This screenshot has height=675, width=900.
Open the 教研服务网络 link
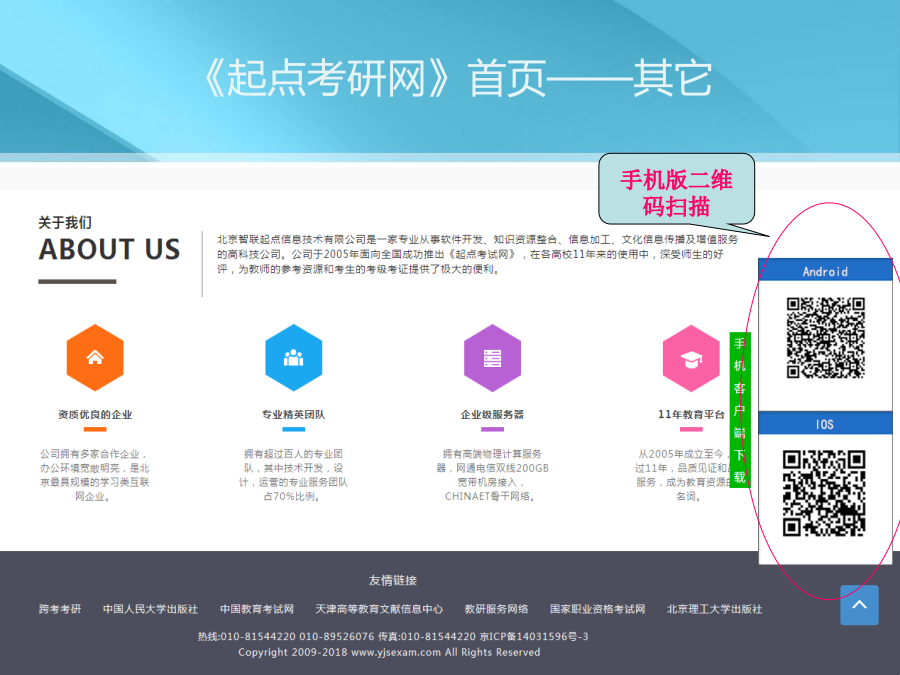496,609
